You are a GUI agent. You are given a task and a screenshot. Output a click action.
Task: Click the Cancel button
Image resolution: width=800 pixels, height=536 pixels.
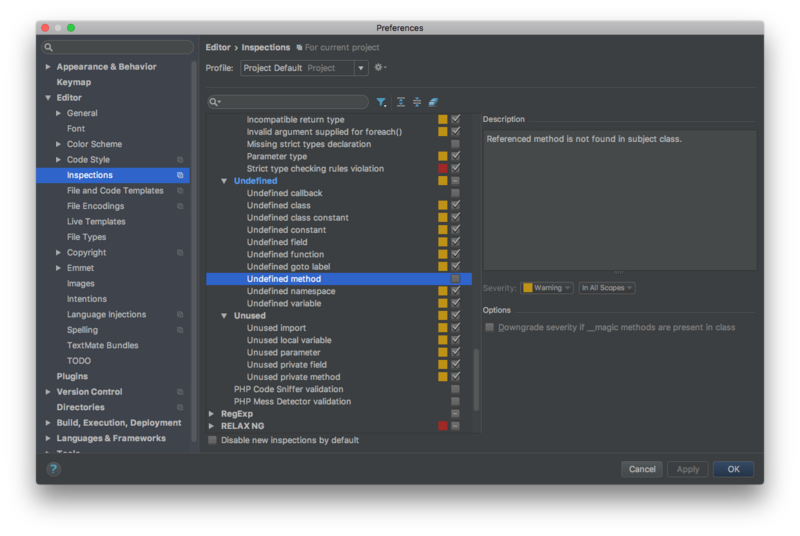642,469
